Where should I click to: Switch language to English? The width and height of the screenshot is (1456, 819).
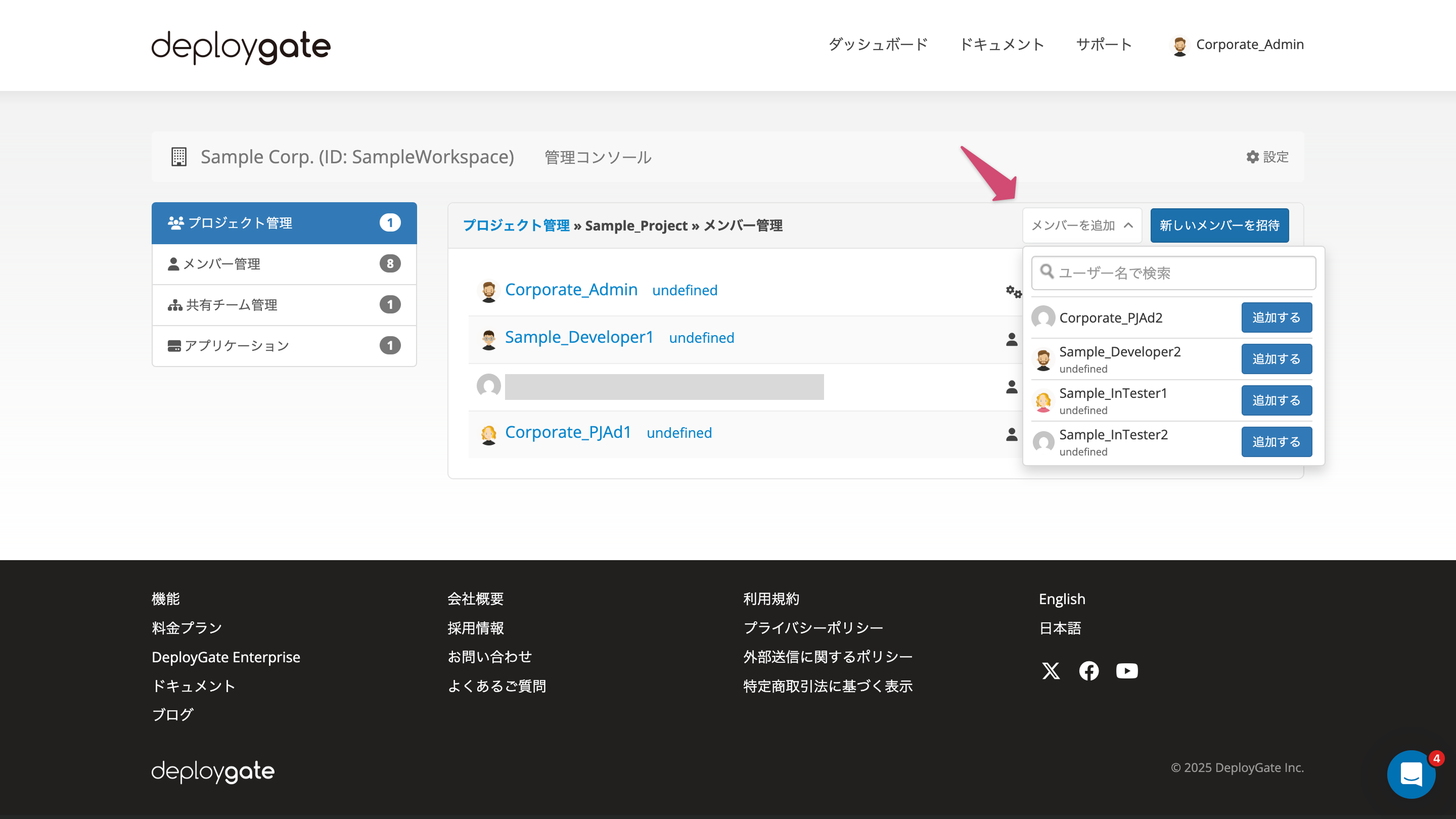coord(1062,599)
